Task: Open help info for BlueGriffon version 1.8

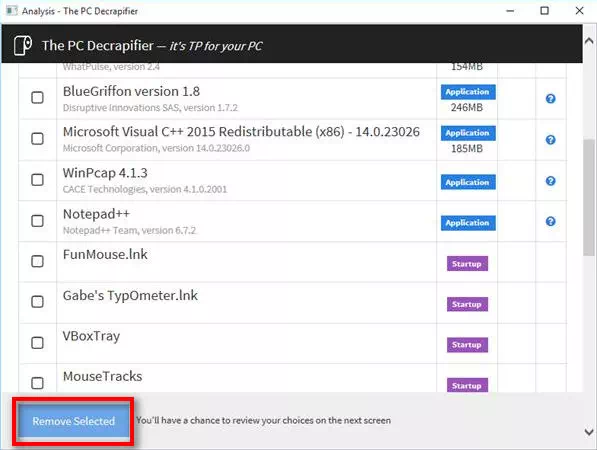Action: pos(550,99)
